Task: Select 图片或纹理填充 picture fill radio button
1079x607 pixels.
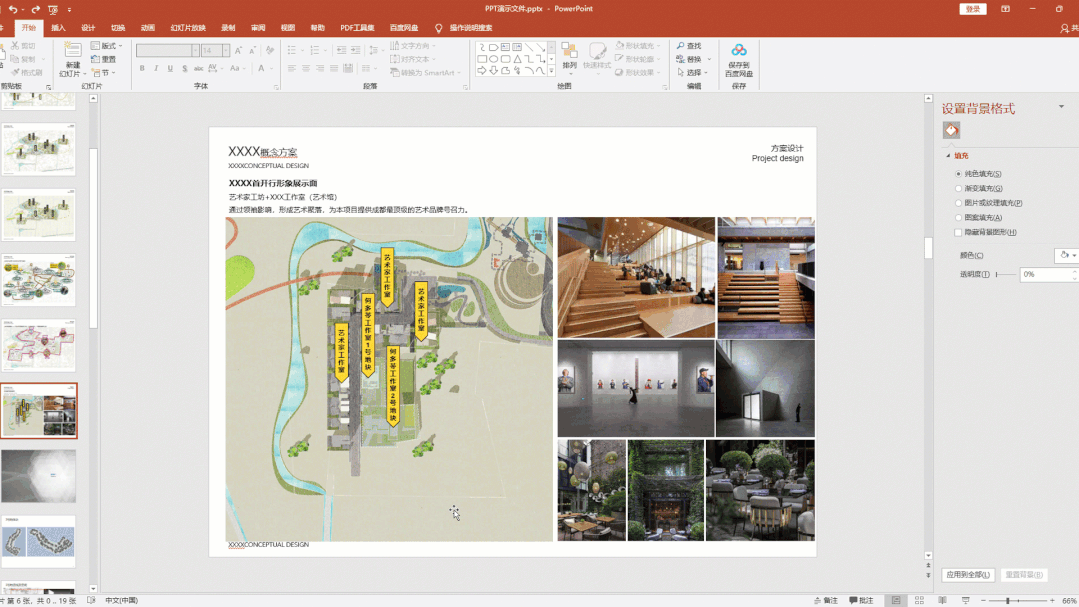Action: coord(959,203)
